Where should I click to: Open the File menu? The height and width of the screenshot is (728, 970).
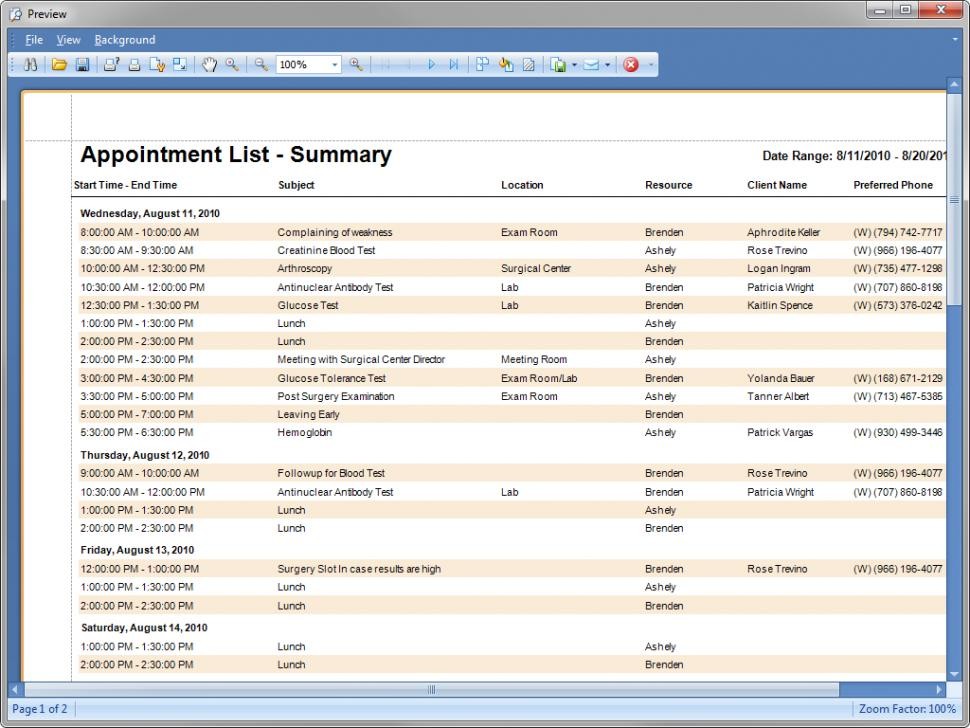click(34, 40)
